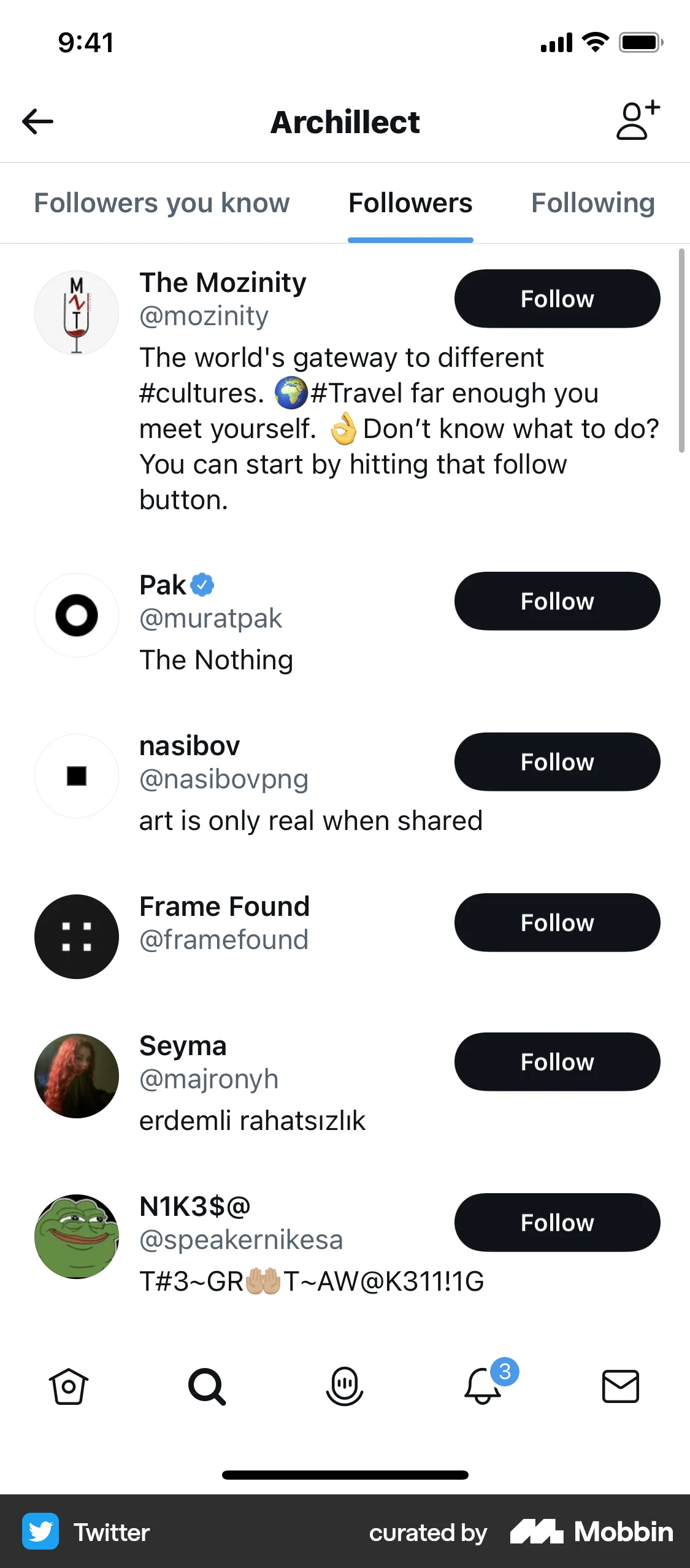The image size is (690, 1568).
Task: Follow The Mozinity account
Action: tap(556, 299)
